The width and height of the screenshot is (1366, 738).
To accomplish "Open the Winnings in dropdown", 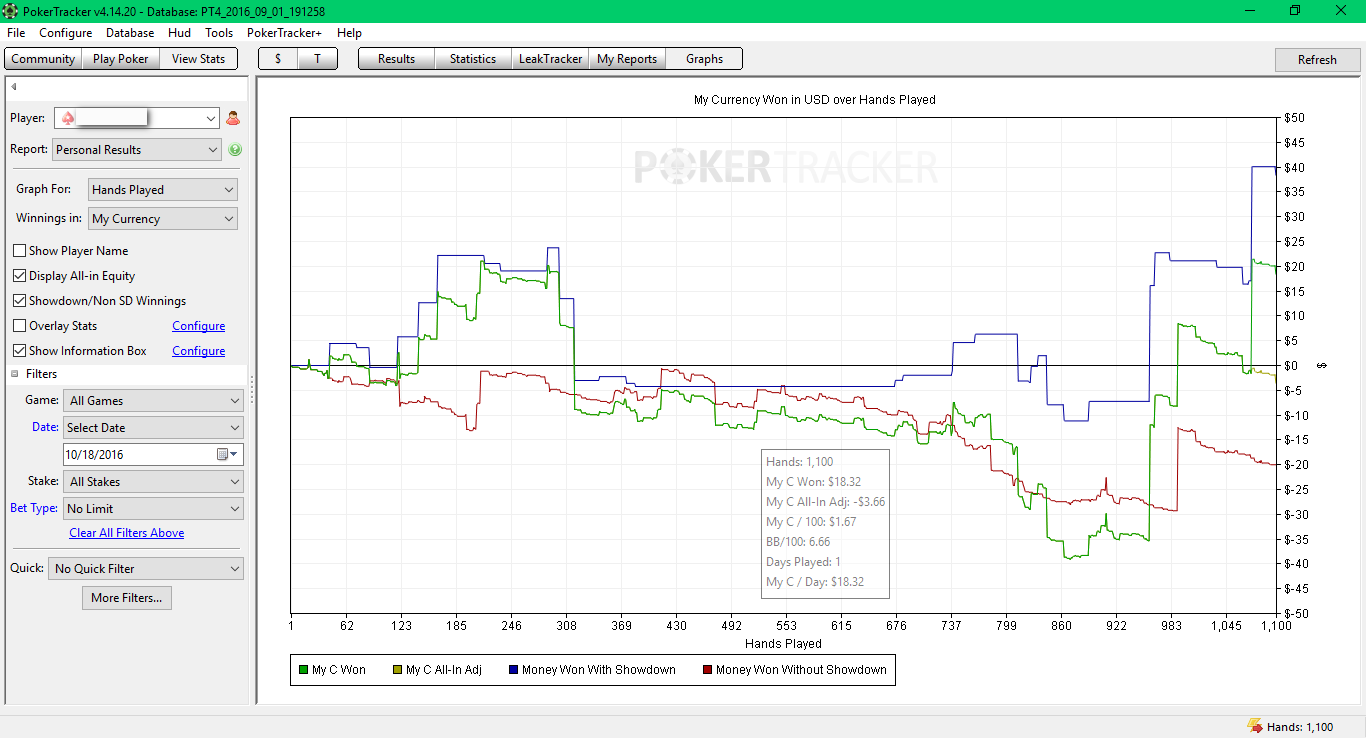I will tap(163, 219).
